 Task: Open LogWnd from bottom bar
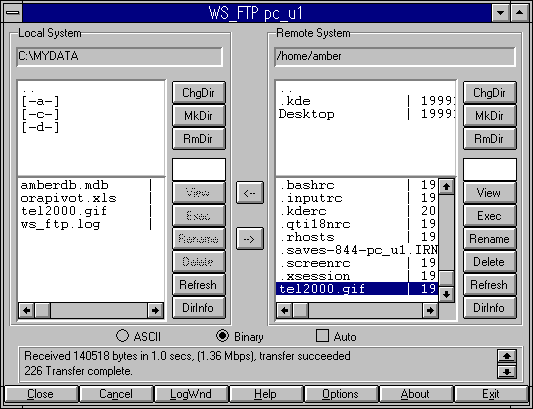[x=191, y=394]
